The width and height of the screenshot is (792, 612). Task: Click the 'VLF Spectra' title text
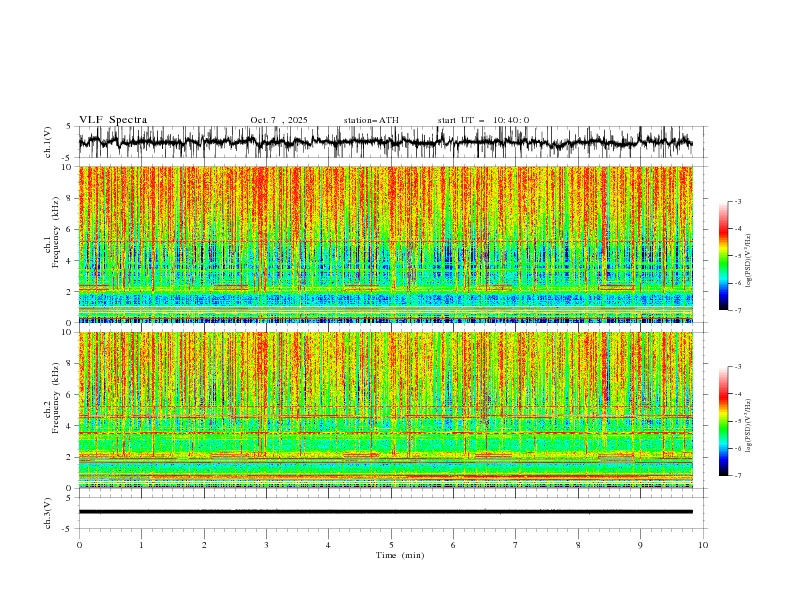(x=113, y=120)
